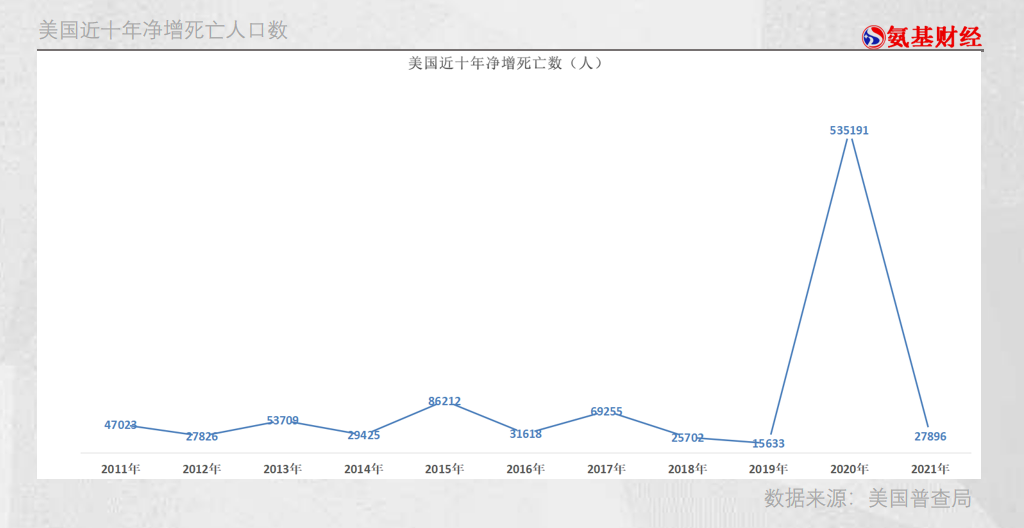Select the 86212 data label
Image resolution: width=1024 pixels, height=528 pixels.
click(x=445, y=402)
